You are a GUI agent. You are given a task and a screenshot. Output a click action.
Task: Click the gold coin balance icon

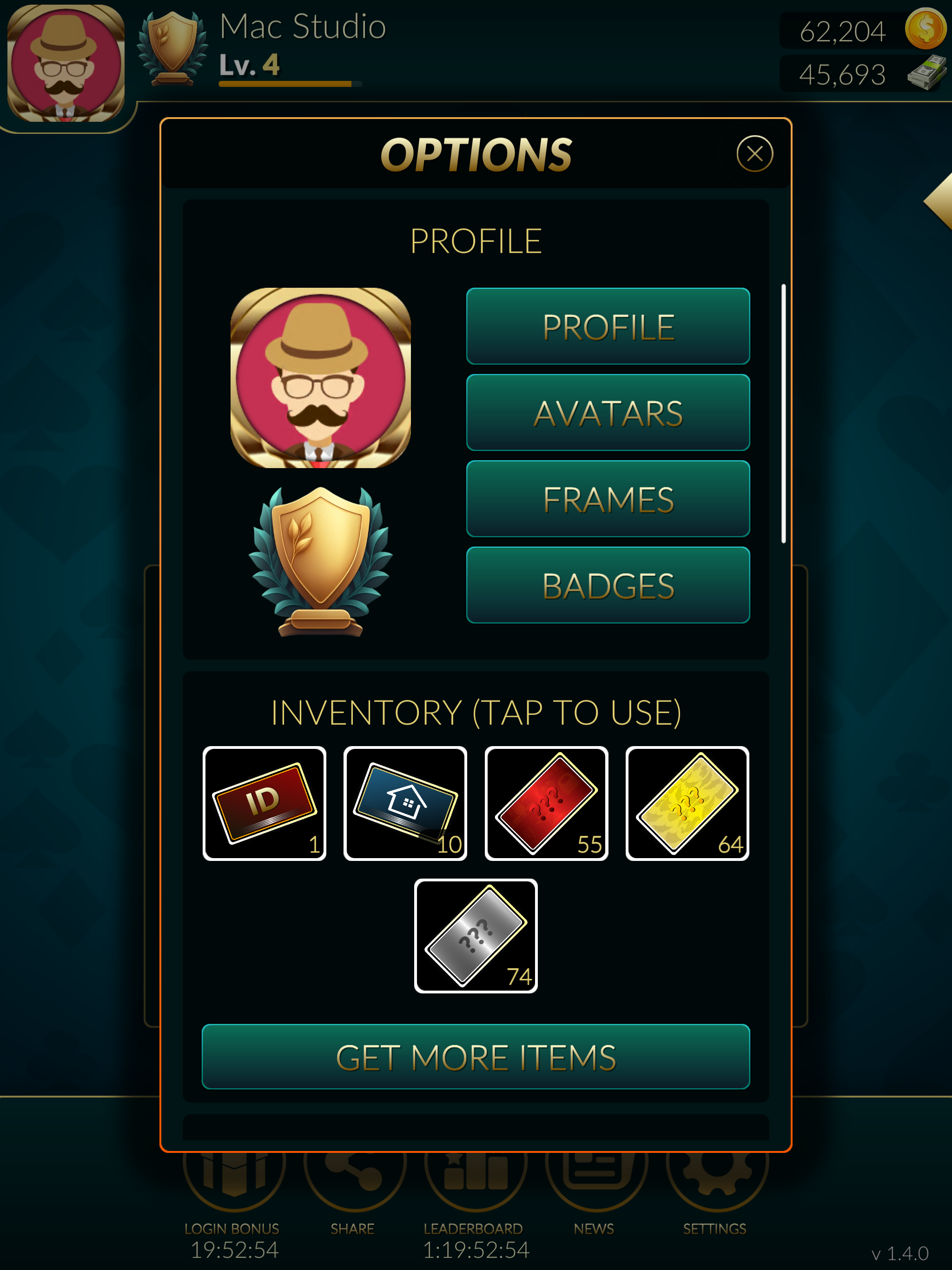point(925,29)
